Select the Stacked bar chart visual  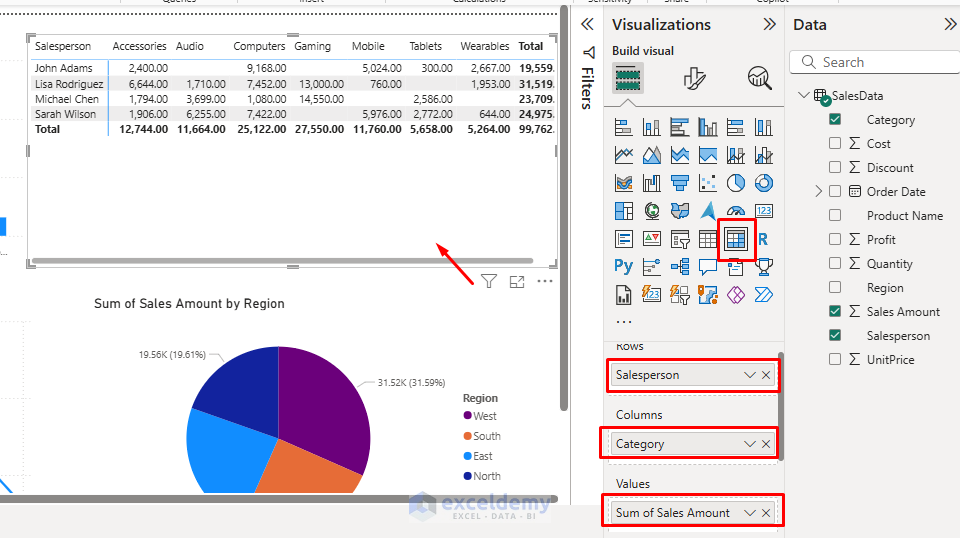click(x=623, y=127)
